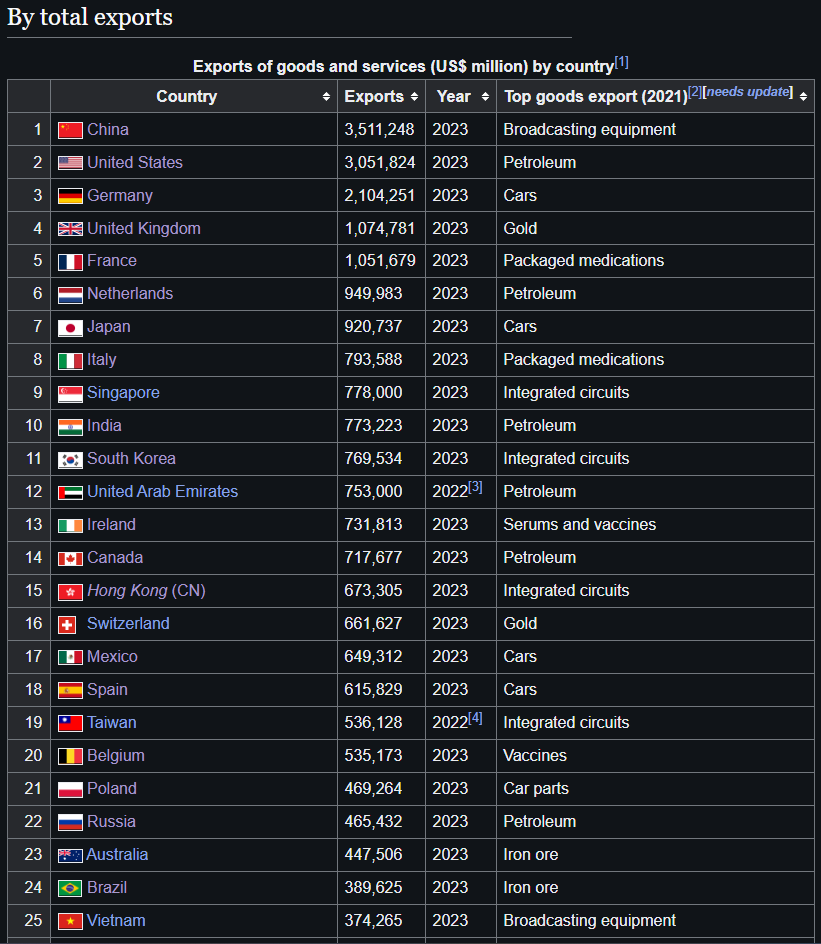Open the Brazil country link
Screen dimensions: 821x944
[107, 888]
